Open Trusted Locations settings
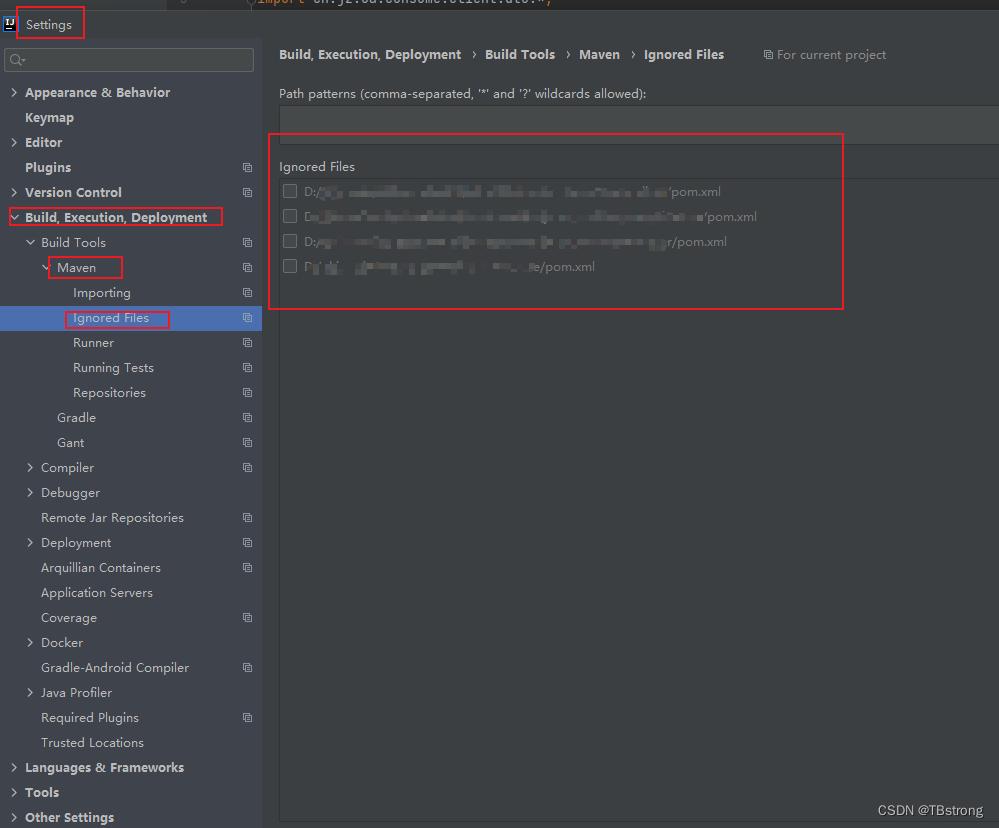The height and width of the screenshot is (828, 999). pos(92,743)
